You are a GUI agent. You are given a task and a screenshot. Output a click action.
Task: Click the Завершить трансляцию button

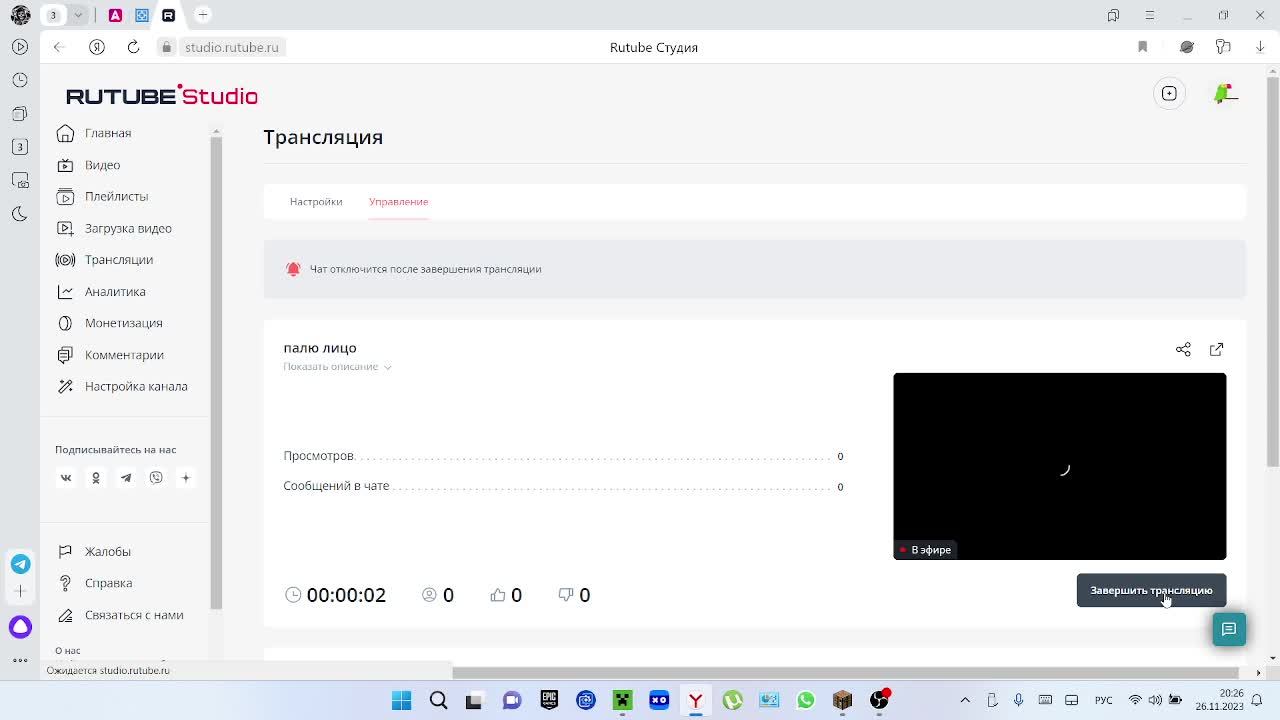tap(1151, 590)
